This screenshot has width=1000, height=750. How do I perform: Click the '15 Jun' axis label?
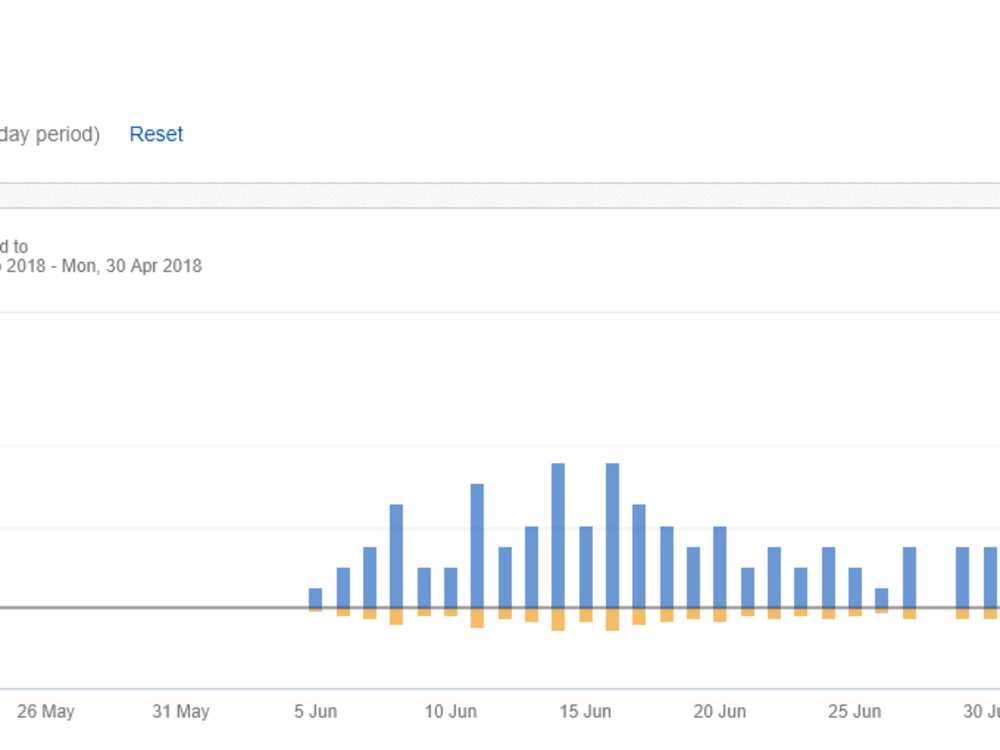pos(585,711)
